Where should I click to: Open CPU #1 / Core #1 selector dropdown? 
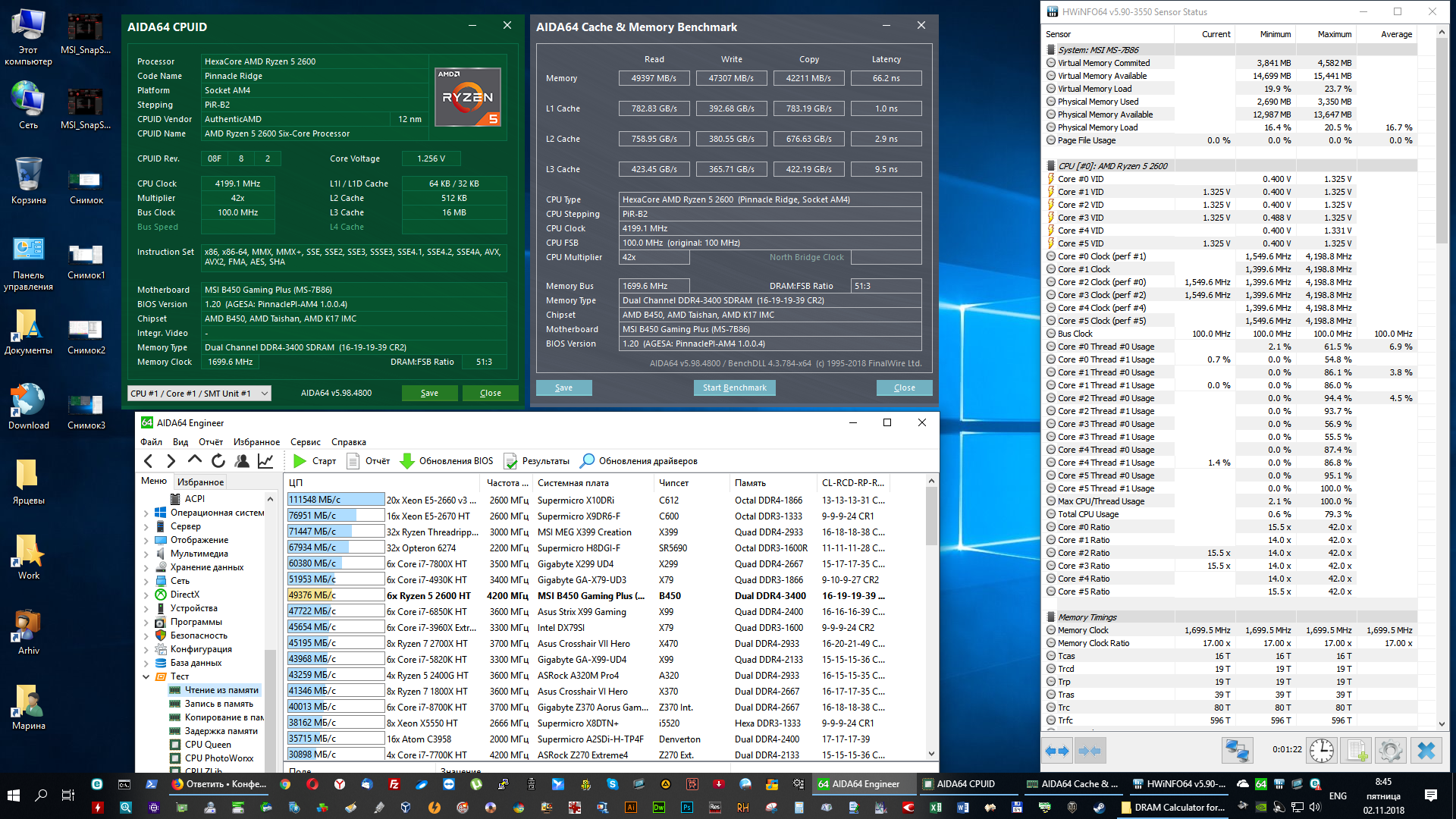tap(199, 393)
